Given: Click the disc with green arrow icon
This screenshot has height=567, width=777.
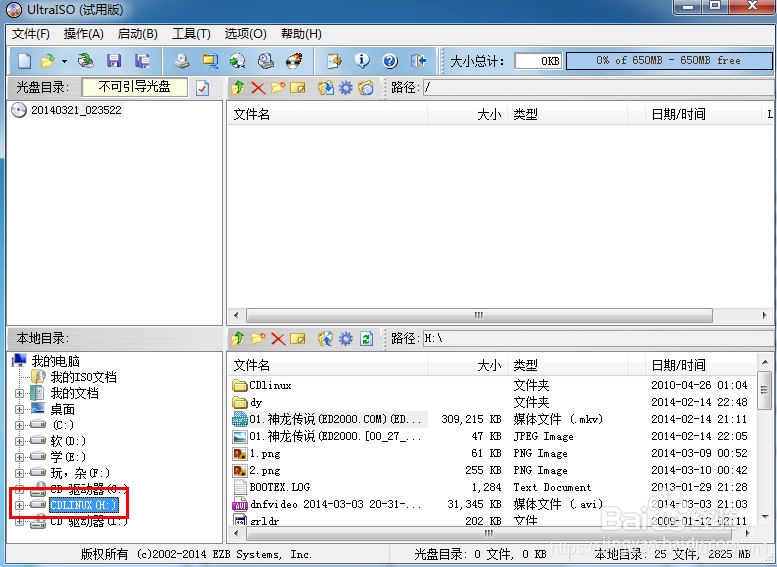Looking at the screenshot, I should coord(238,61).
